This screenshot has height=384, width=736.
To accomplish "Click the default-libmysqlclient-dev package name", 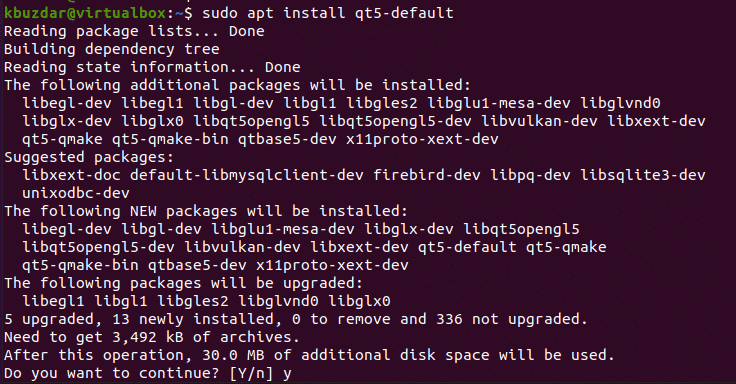I will [x=246, y=175].
